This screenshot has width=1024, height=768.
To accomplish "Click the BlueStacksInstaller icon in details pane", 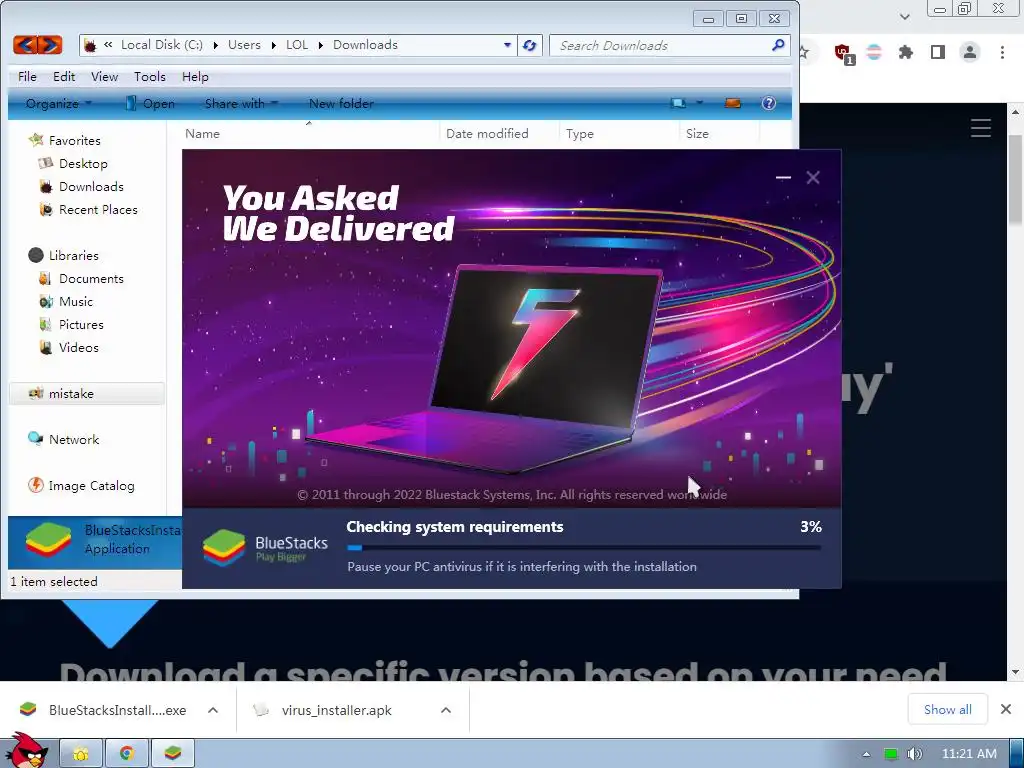I will tap(48, 541).
